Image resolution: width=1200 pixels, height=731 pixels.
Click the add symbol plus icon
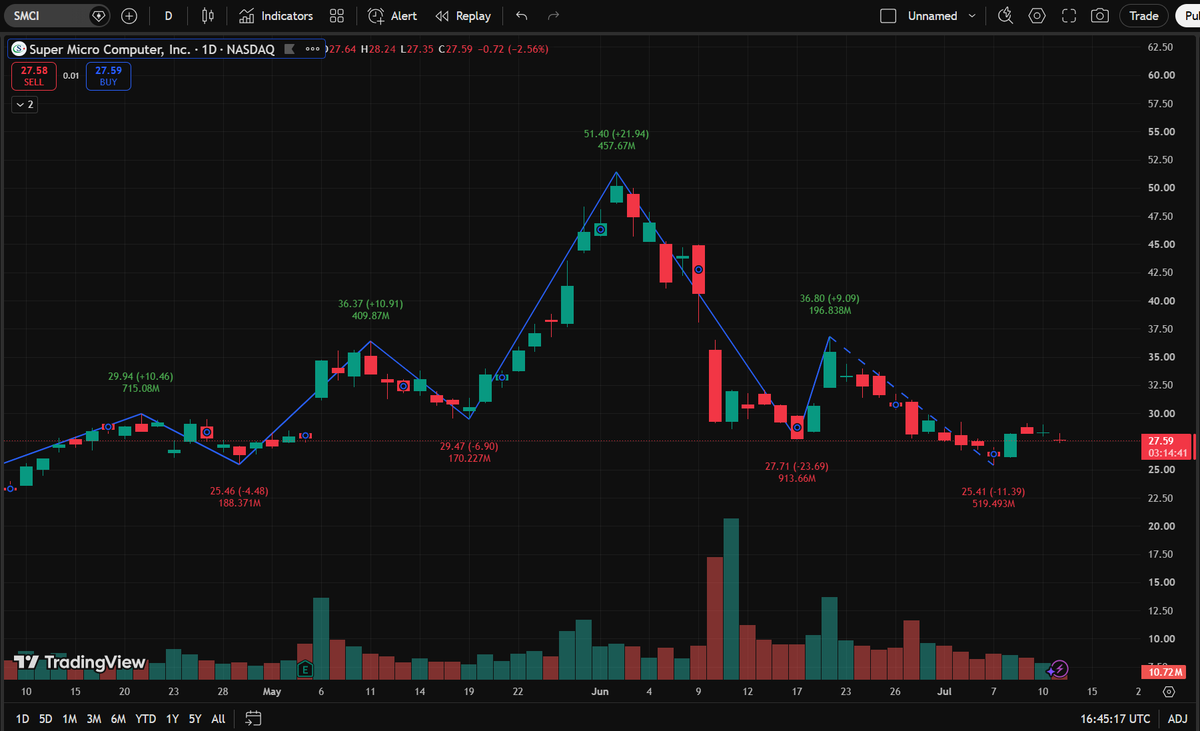pyautogui.click(x=129, y=16)
